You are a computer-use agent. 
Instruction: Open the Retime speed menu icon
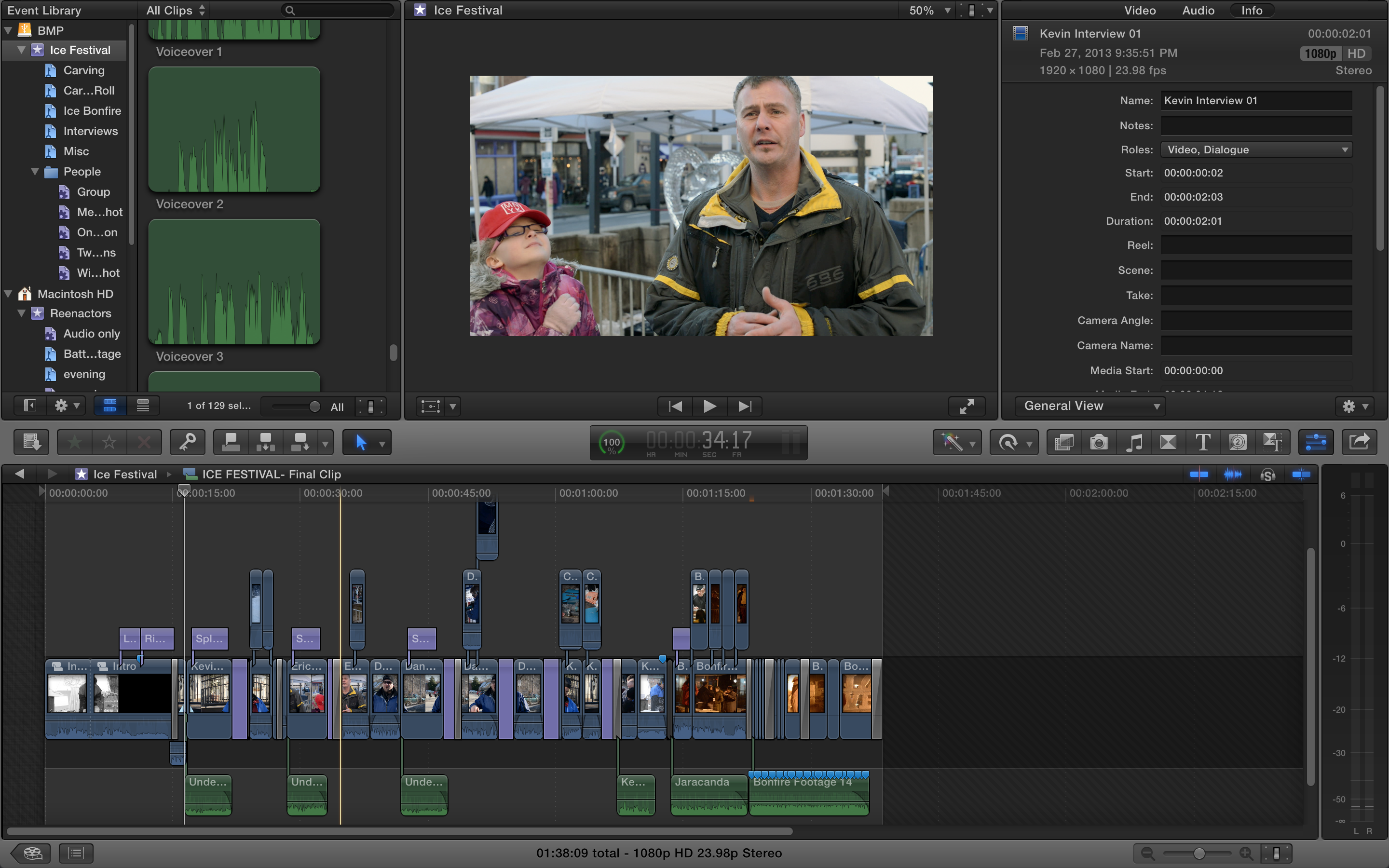(1014, 442)
